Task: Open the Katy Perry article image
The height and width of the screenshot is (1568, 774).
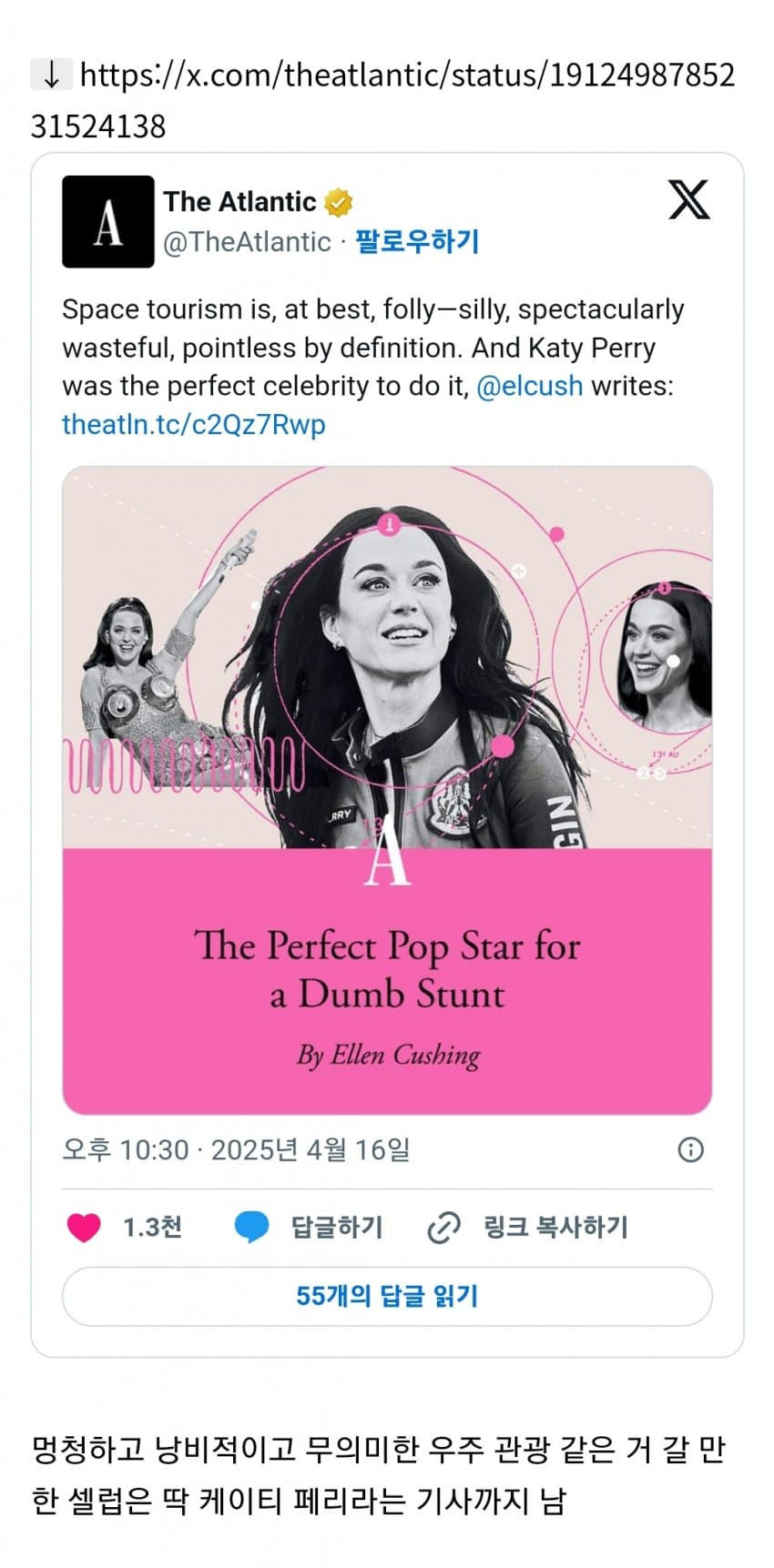Action: 387,657
